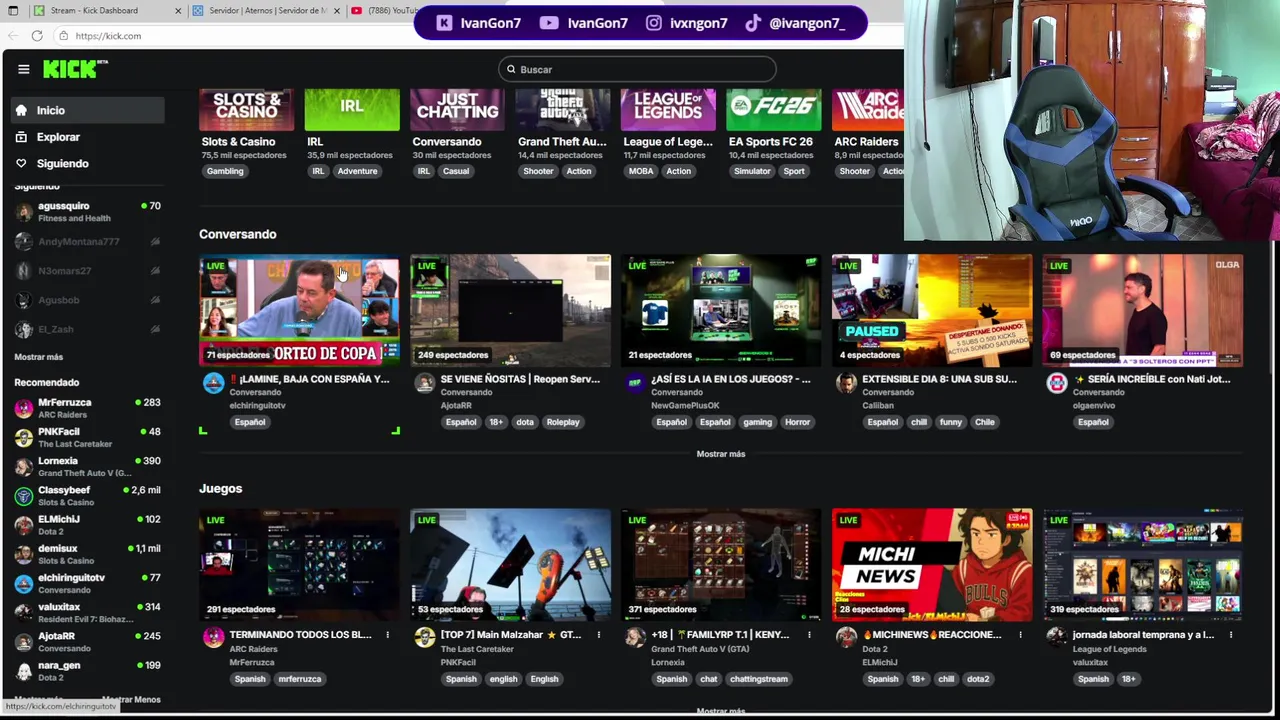Image resolution: width=1280 pixels, height=720 pixels.
Task: Open the three-dot options on the TERMINANDO TODOS LOS BL card
Action: pyautogui.click(x=387, y=635)
